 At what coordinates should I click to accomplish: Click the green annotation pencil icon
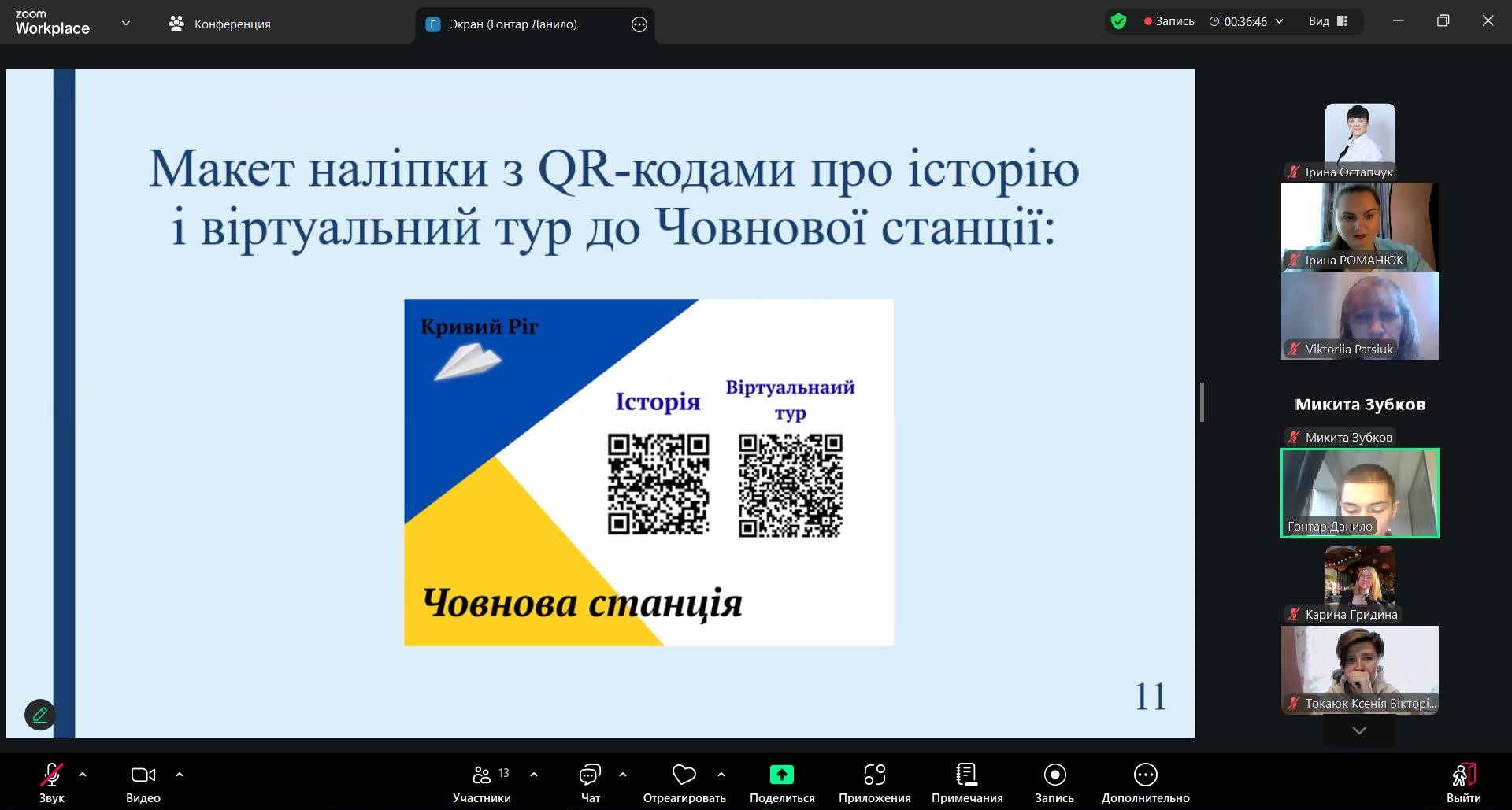click(40, 715)
